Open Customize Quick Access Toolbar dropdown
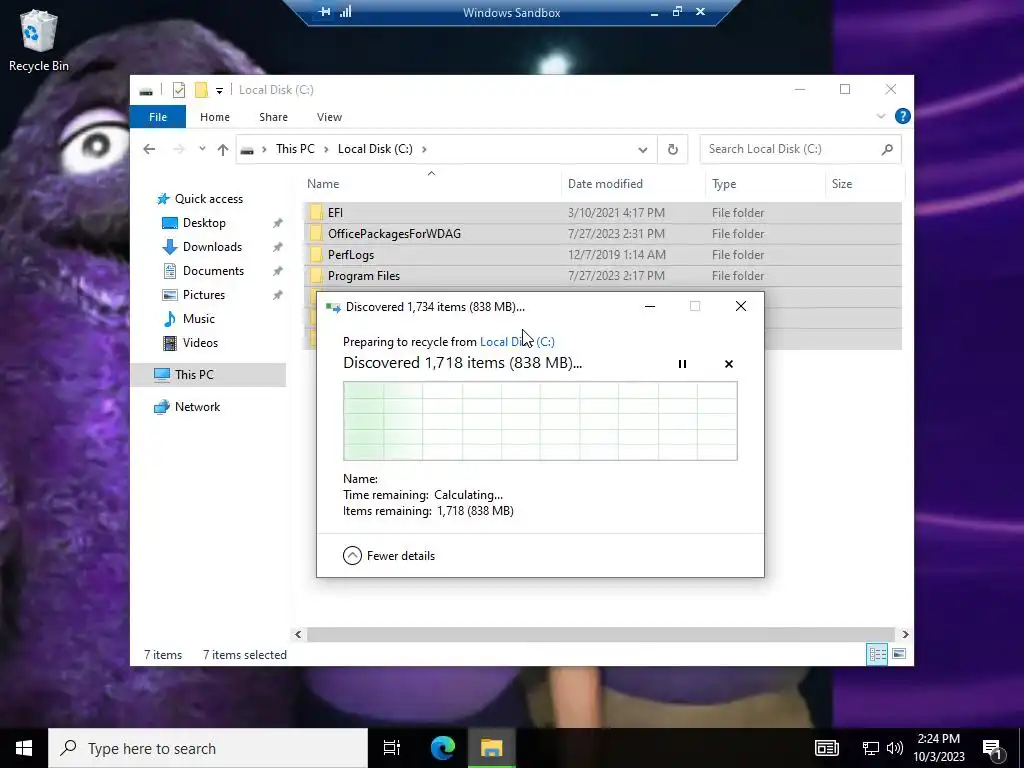This screenshot has width=1024, height=768. pos(219,91)
